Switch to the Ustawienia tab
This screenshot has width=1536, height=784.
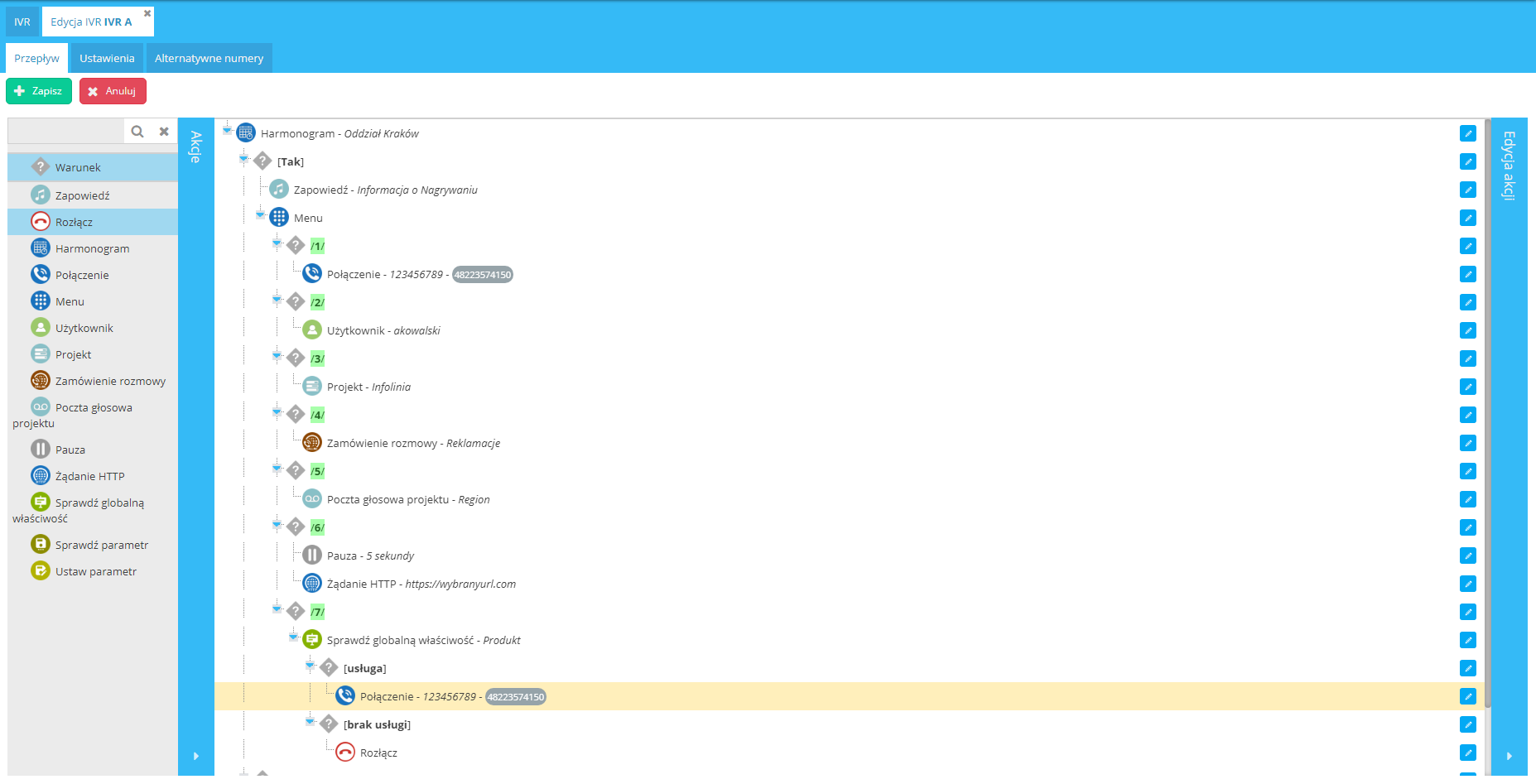[107, 58]
